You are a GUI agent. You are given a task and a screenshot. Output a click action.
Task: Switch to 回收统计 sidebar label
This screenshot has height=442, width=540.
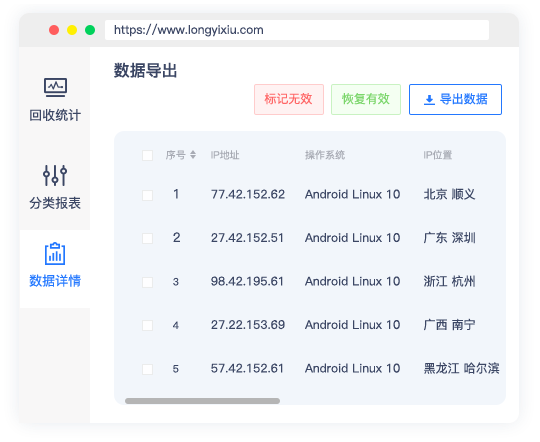tap(55, 115)
